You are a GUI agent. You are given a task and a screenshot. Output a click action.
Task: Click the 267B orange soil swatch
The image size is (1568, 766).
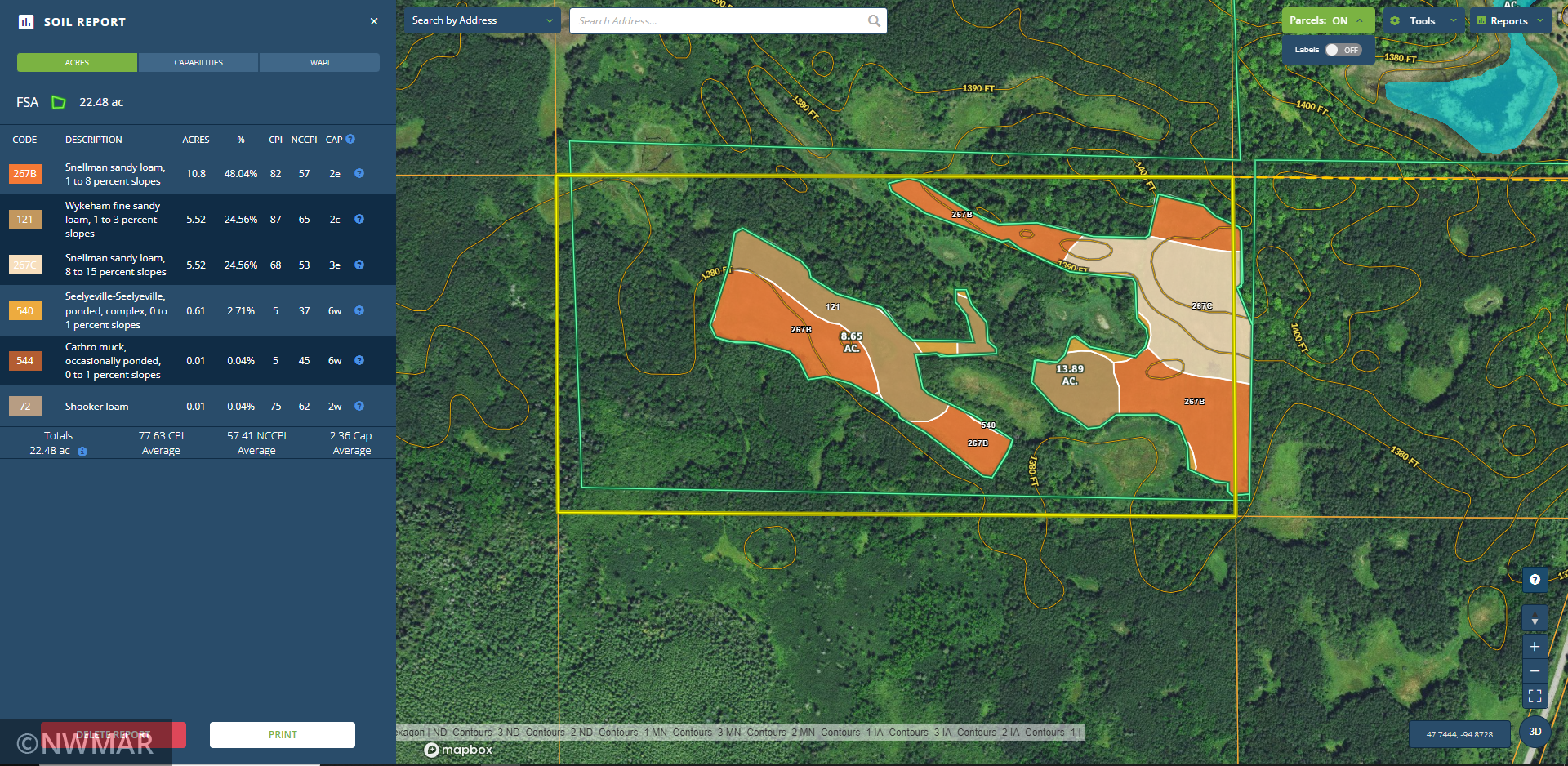click(x=25, y=174)
